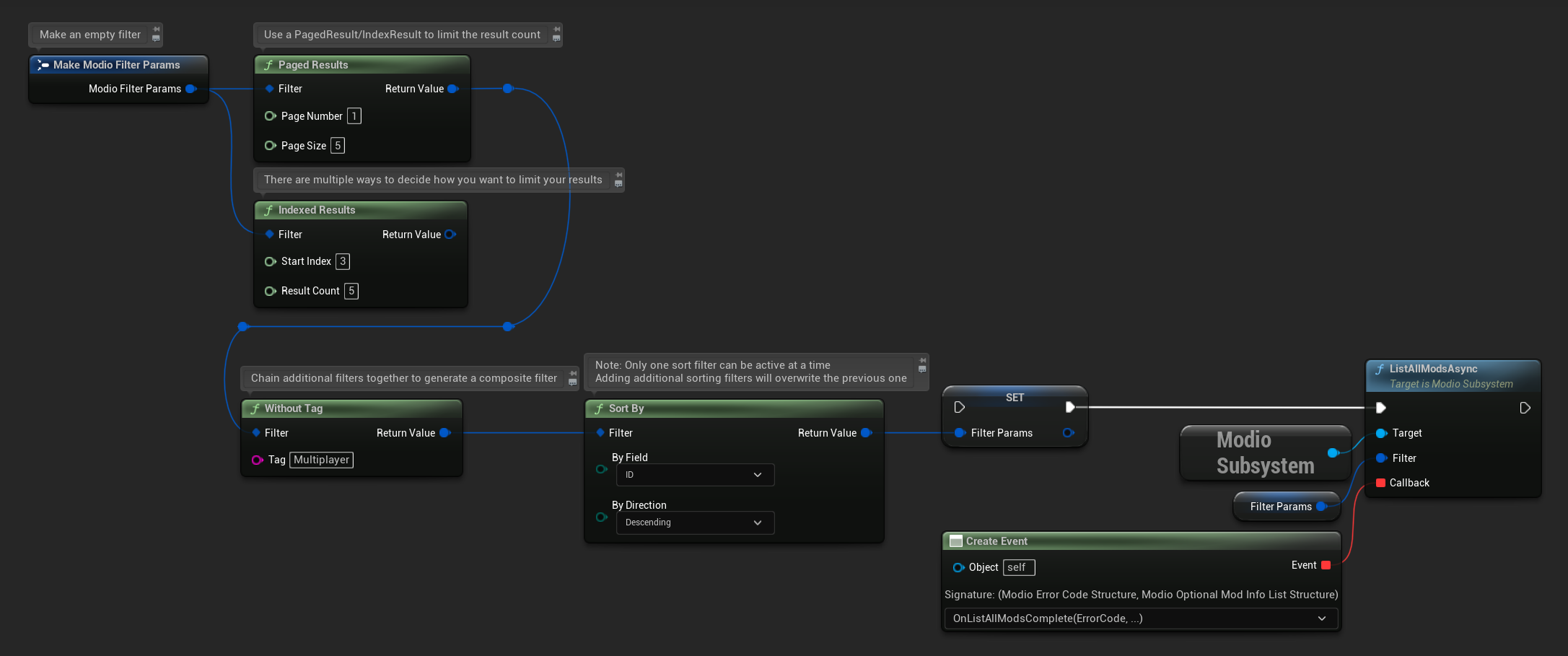This screenshot has height=656, width=1568.
Task: Toggle pin on PagedResult/IndexResult comment bubble
Action: [x=556, y=30]
